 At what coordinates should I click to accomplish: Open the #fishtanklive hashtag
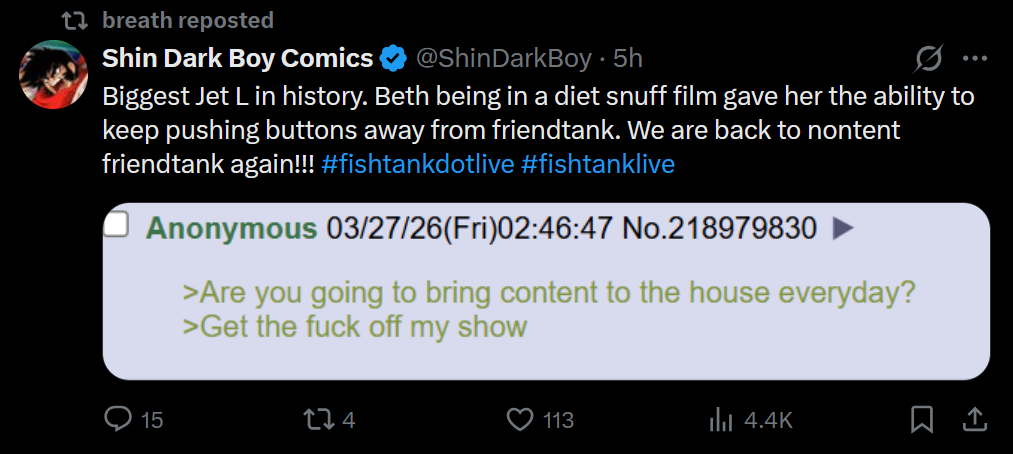pyautogui.click(x=598, y=164)
